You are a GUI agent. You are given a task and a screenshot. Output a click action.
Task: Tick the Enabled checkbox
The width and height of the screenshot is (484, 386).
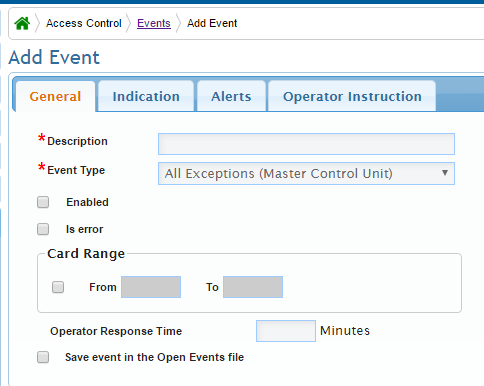43,202
